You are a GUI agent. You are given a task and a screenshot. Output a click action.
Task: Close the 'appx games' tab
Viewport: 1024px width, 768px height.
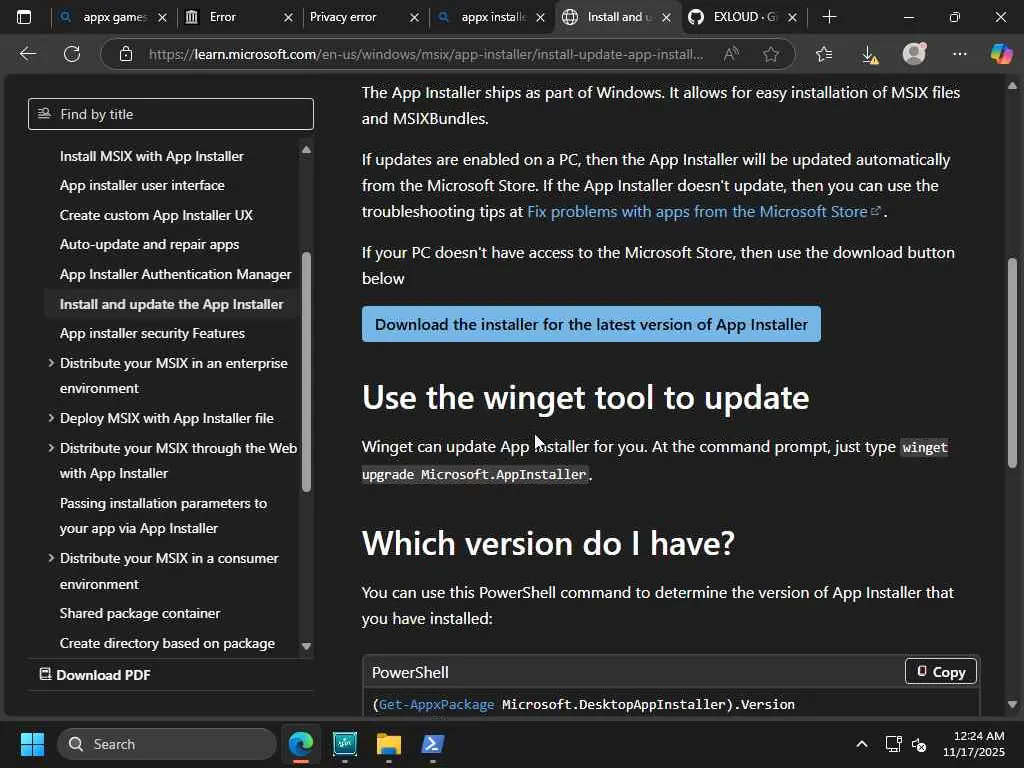pos(162,18)
